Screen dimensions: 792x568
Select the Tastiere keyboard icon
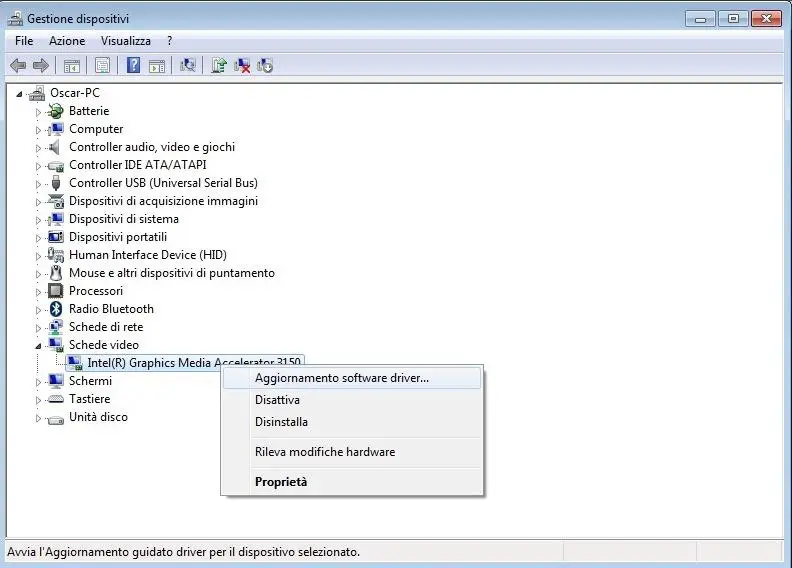click(56, 399)
